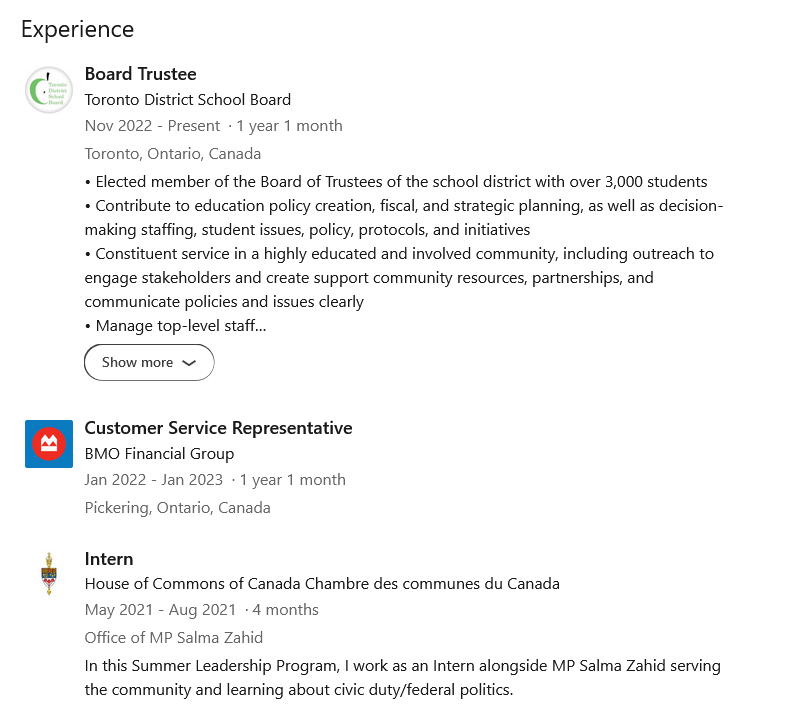
Task: Click BMO Financial Group company name
Action: point(159,454)
